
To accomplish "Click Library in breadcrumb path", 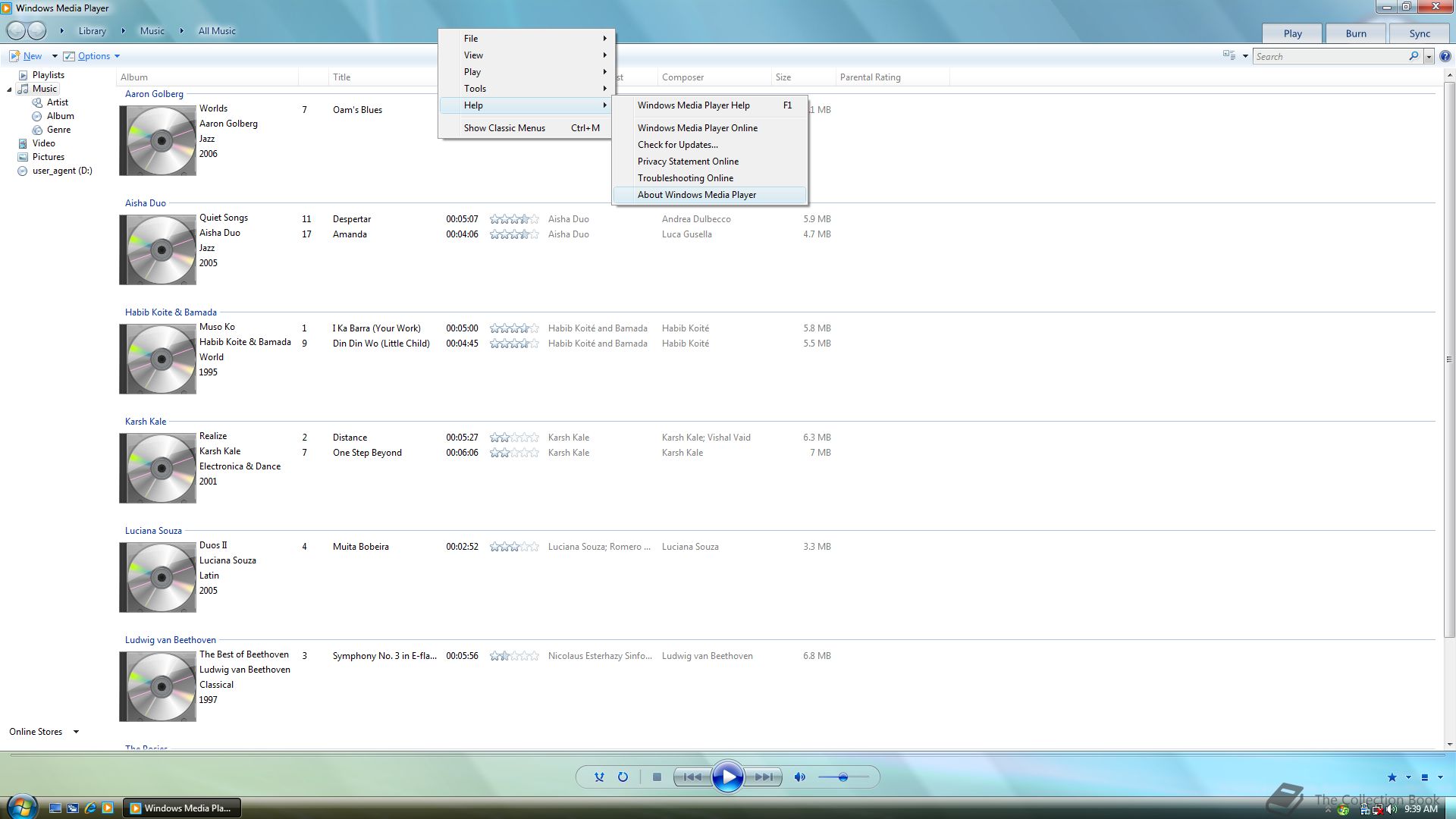I will tap(92, 31).
